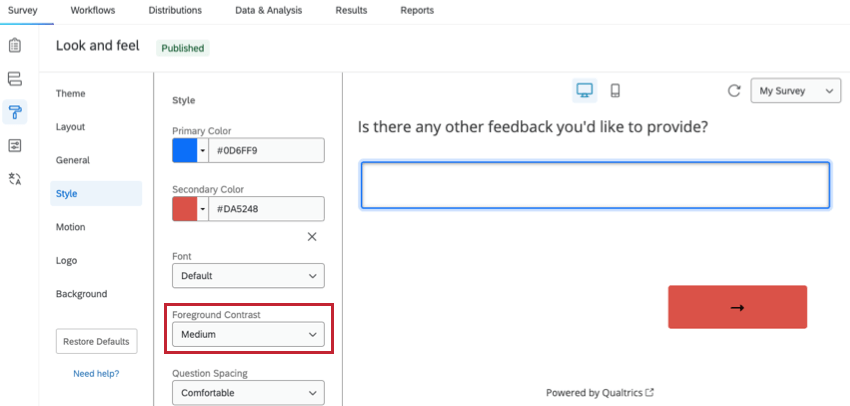The image size is (850, 406).
Task: Open the survey builder clipboard icon
Action: click(15, 46)
